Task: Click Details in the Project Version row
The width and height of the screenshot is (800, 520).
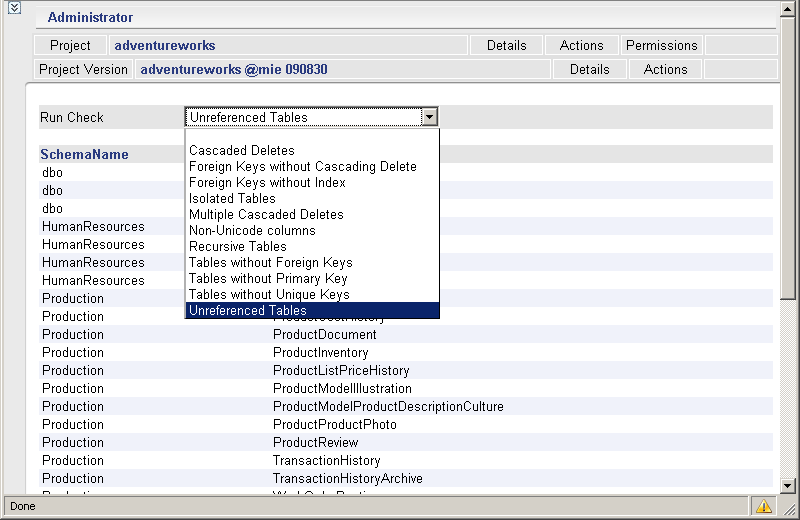Action: click(589, 69)
